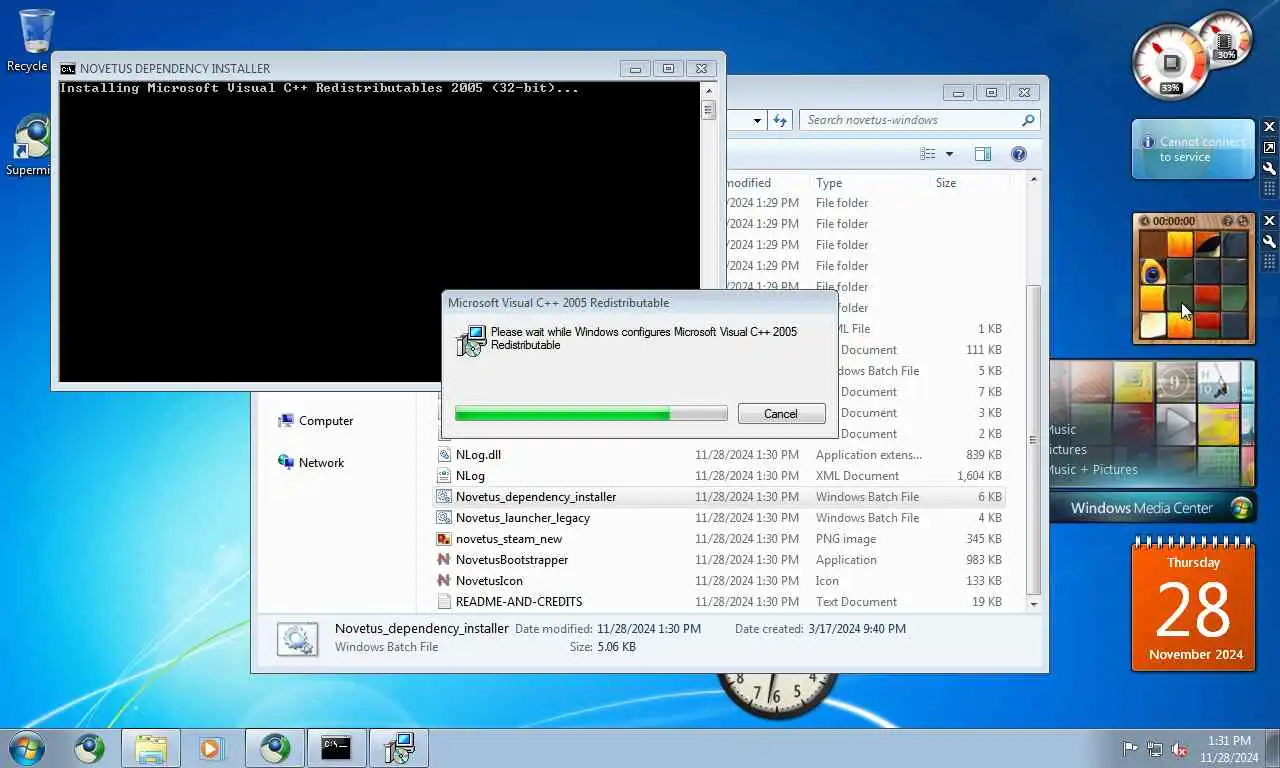Image resolution: width=1280 pixels, height=768 pixels.
Task: Click the '1,604 KB' size cell
Action: pos(978,476)
